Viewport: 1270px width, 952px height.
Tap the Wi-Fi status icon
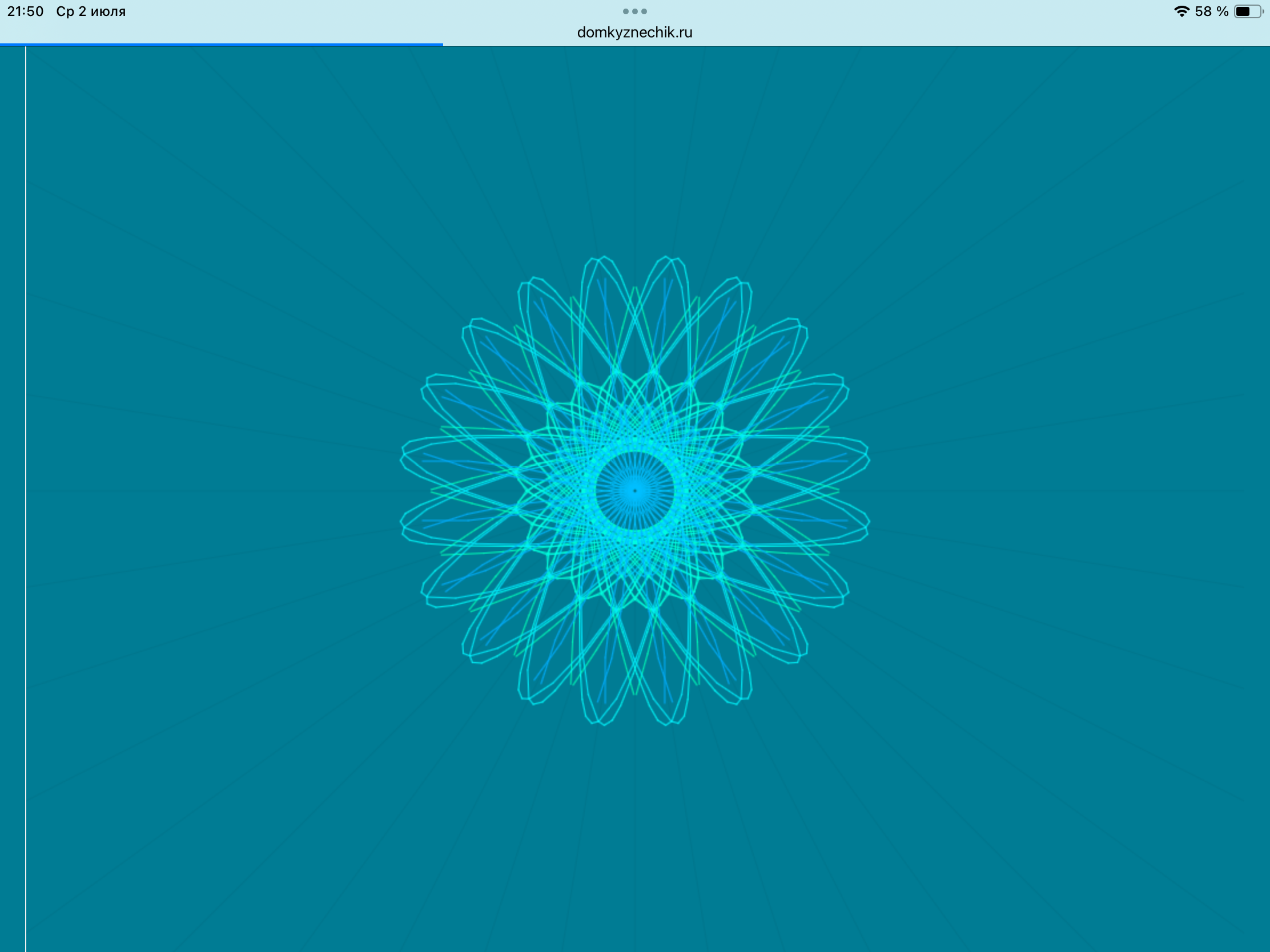click(x=1181, y=11)
